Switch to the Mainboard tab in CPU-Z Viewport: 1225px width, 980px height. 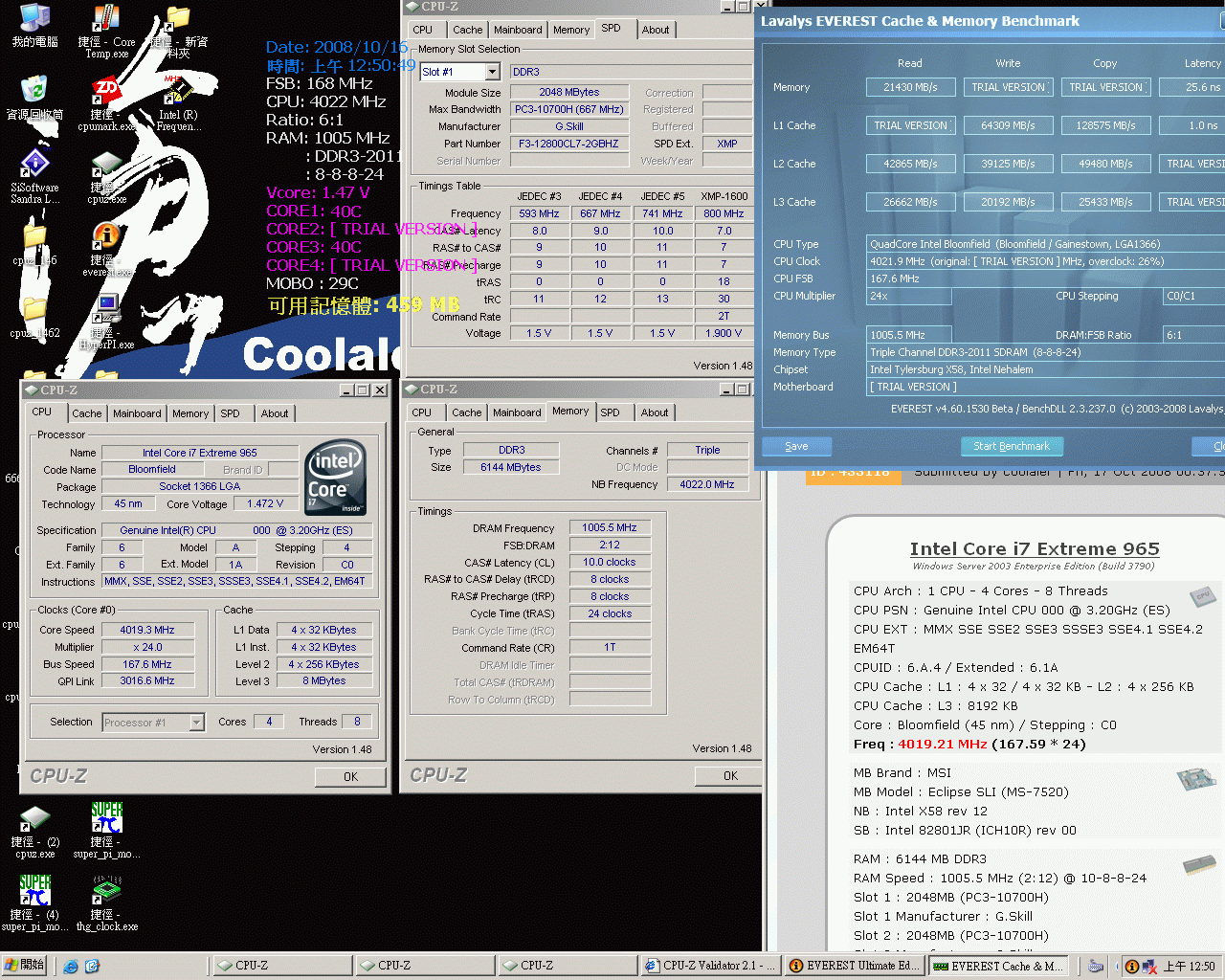137,413
